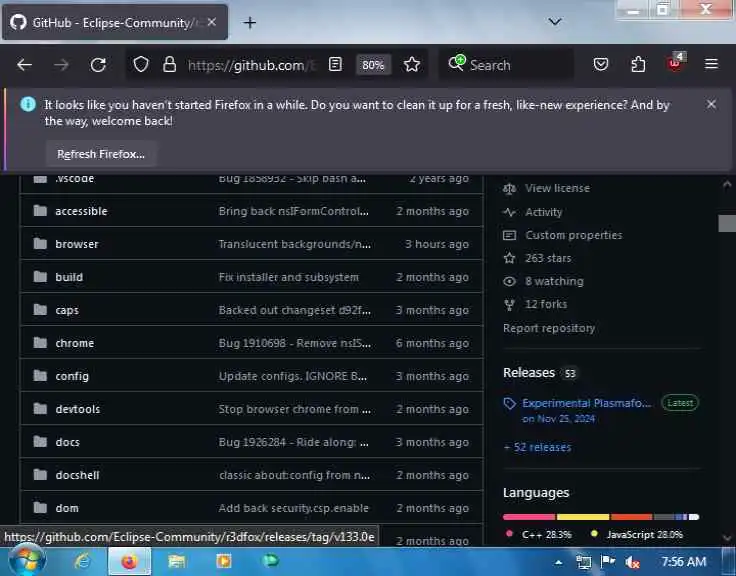
Task: Launch Internet Explorer from taskbar
Action: (83, 561)
